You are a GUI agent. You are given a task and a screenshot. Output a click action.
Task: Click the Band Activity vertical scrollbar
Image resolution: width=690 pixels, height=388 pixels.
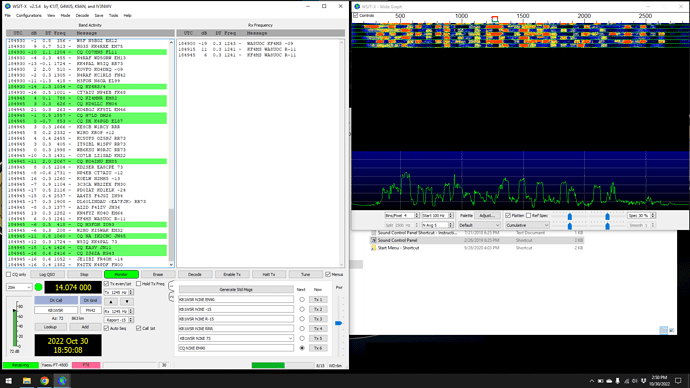171,153
